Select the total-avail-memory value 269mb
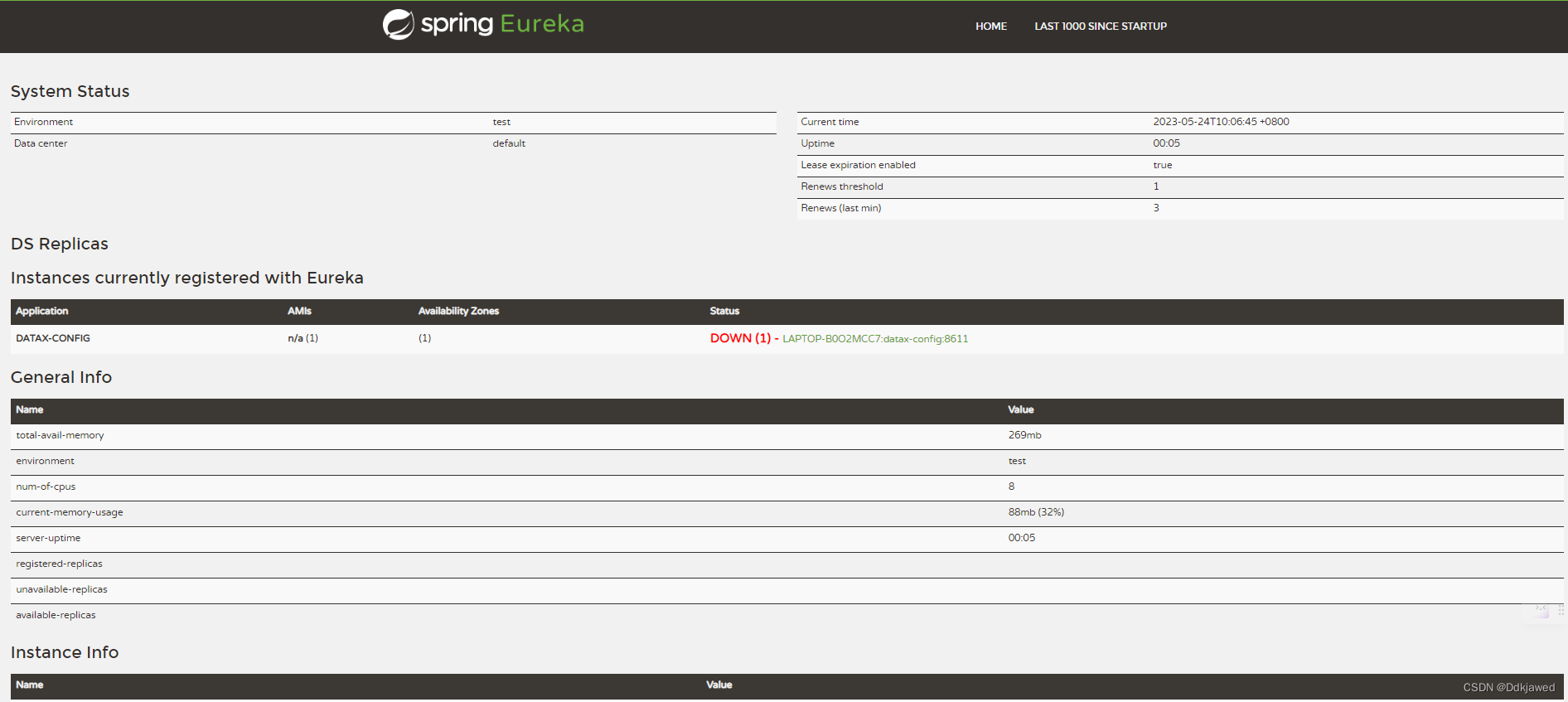 point(1024,435)
